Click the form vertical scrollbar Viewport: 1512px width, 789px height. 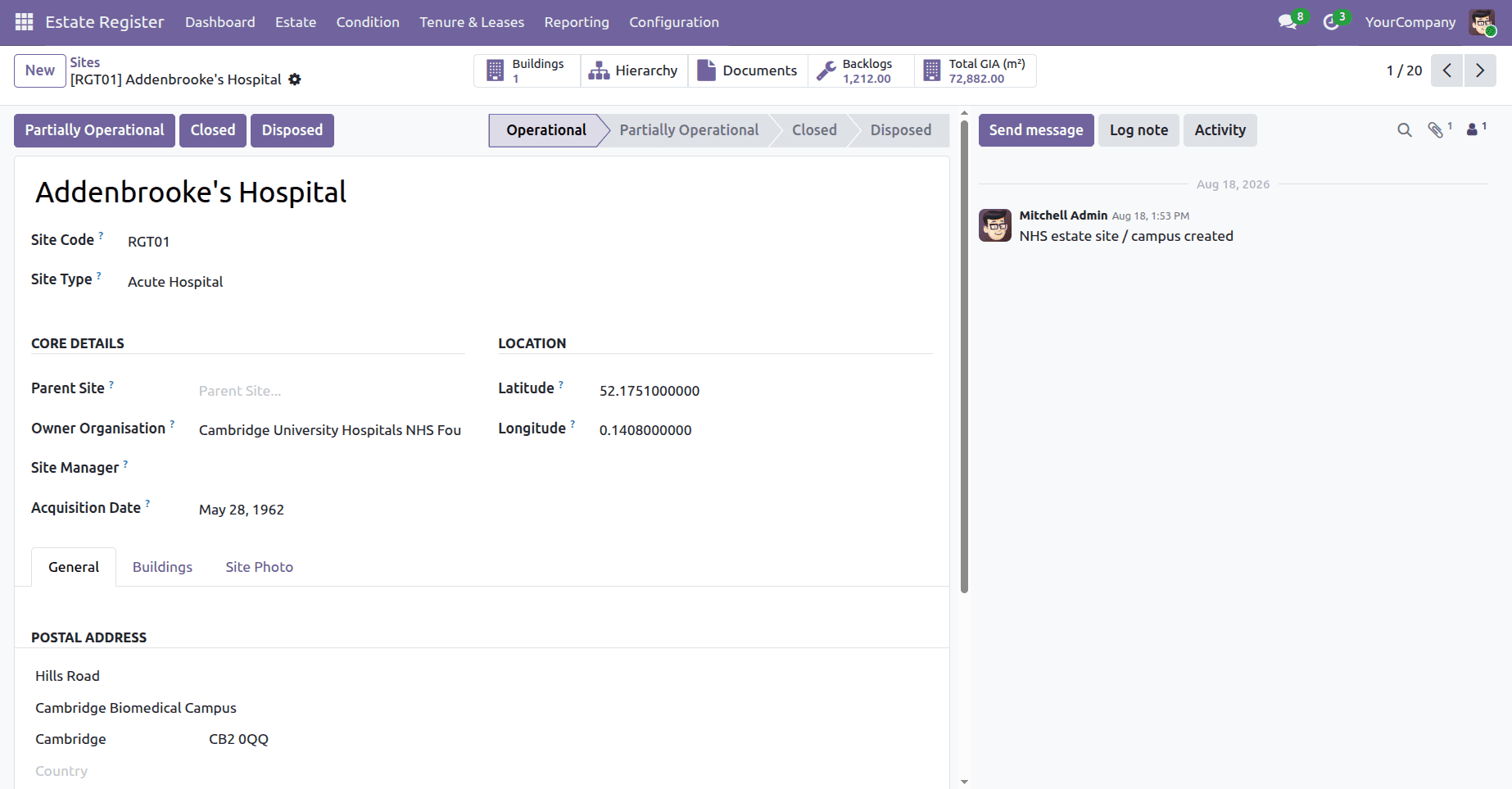(964, 356)
